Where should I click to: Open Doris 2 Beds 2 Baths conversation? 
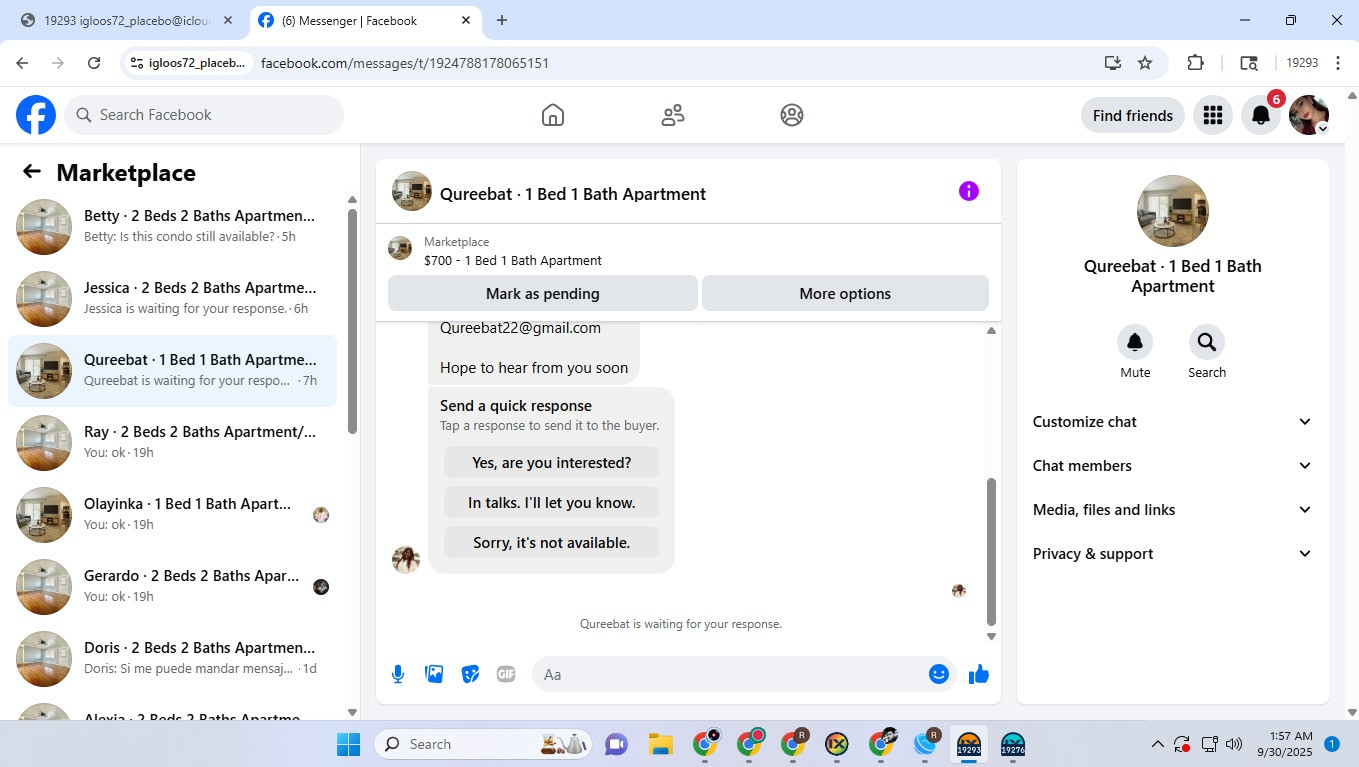pos(172,659)
